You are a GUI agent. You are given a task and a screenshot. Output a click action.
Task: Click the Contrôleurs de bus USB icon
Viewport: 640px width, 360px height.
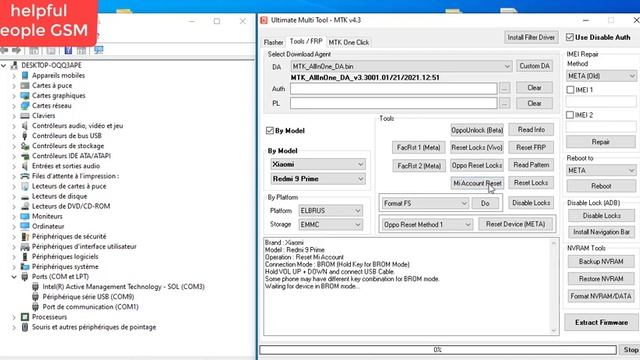25,136
